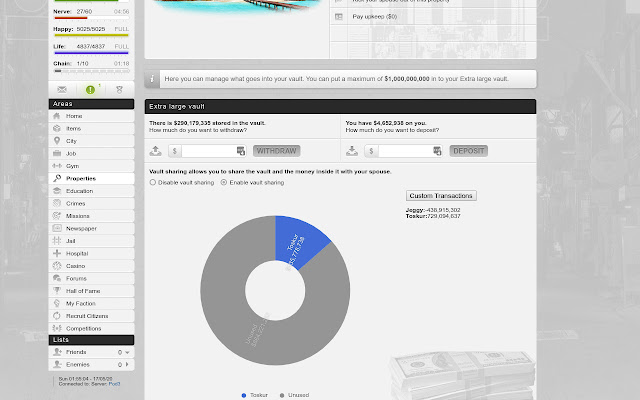Click the Forums chat bubble icon
The width and height of the screenshot is (640, 400).
tap(57, 278)
